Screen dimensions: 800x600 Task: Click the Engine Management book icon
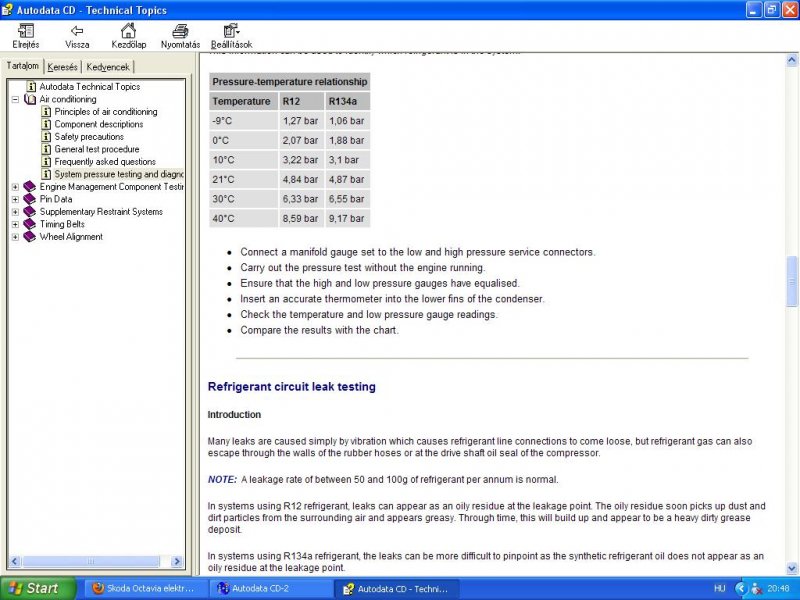[30, 187]
